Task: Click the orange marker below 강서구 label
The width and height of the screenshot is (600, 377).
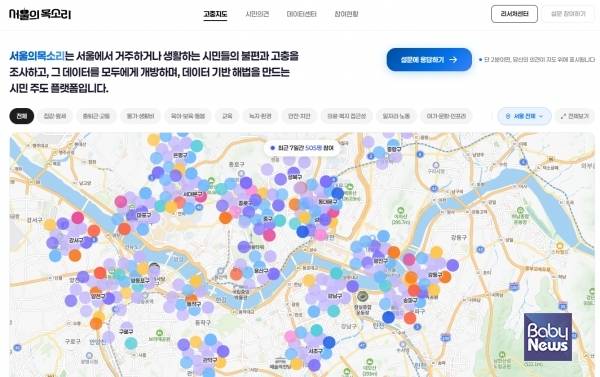Action: point(75,255)
